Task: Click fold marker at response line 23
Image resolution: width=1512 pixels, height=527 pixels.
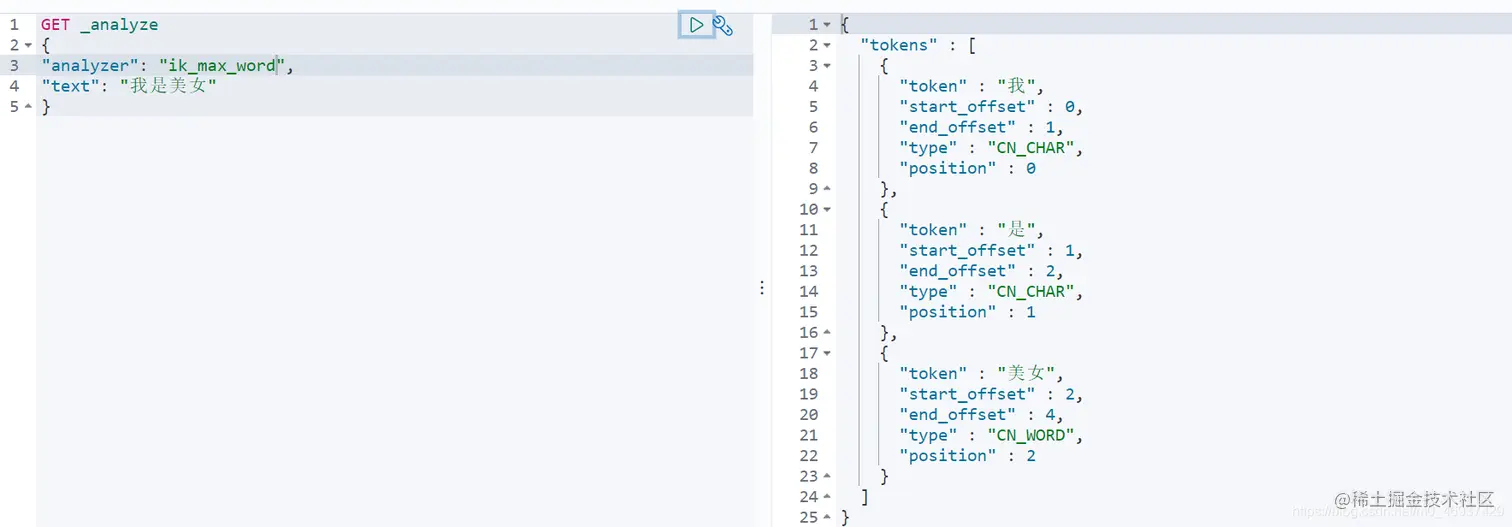Action: coord(827,476)
